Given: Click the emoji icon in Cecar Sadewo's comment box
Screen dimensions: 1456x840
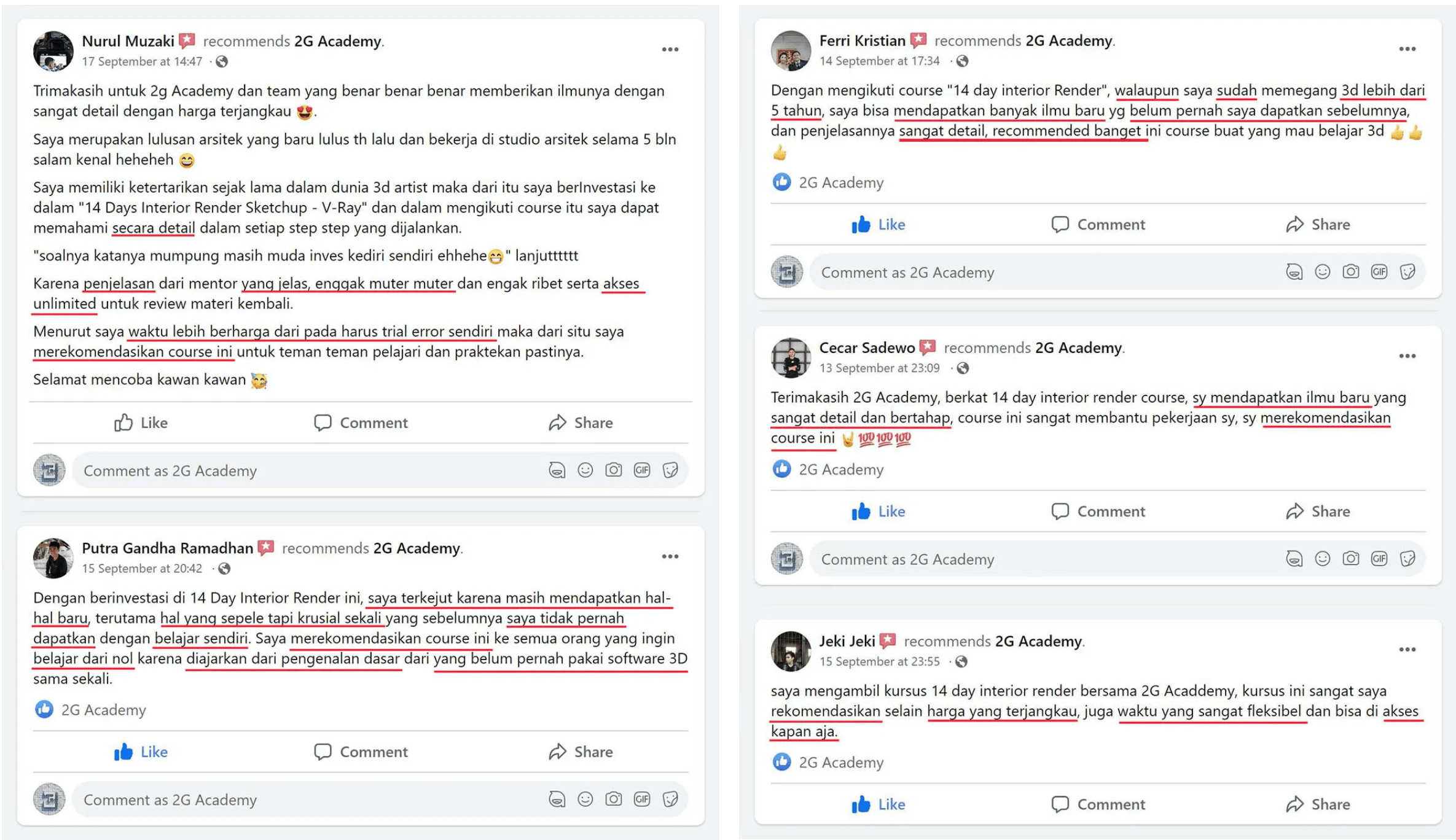Looking at the screenshot, I should [1322, 558].
